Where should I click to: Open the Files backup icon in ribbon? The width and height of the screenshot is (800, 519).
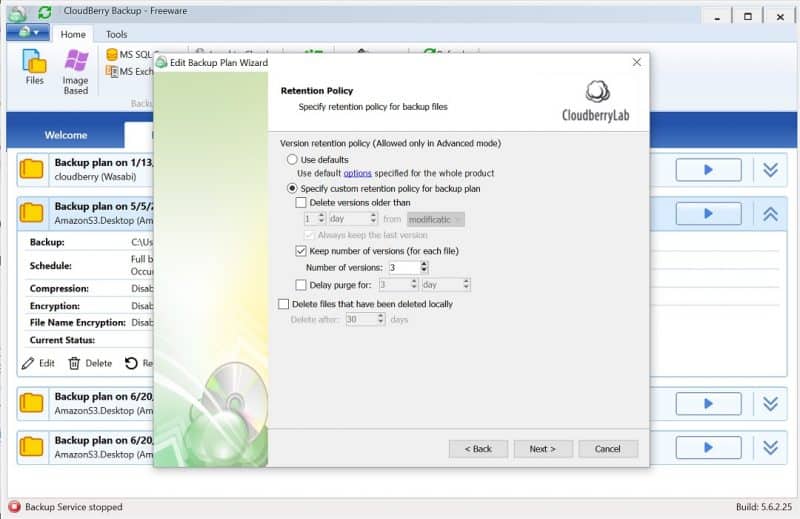pyautogui.click(x=34, y=66)
